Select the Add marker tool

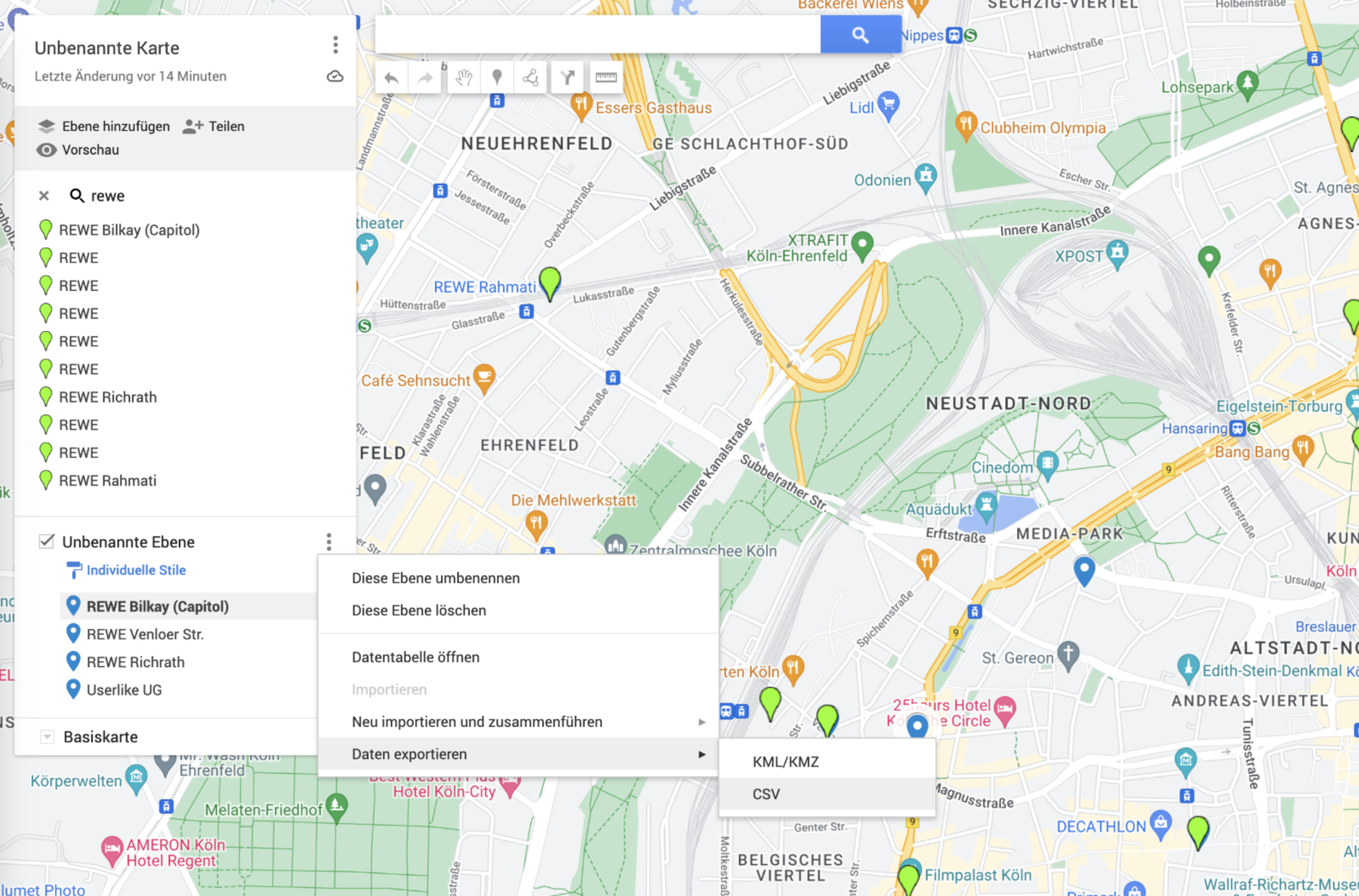coord(497,78)
